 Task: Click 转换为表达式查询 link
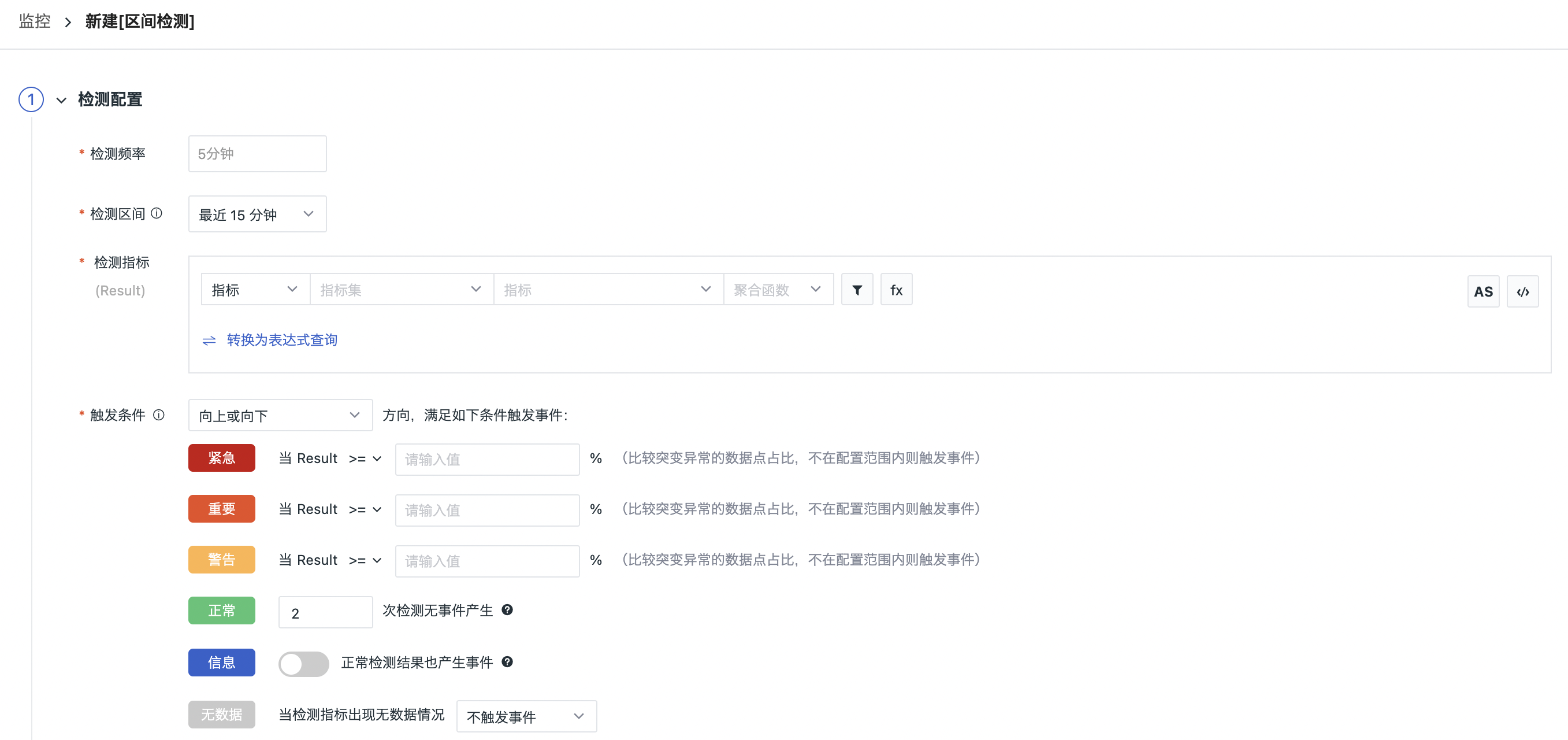[x=282, y=340]
